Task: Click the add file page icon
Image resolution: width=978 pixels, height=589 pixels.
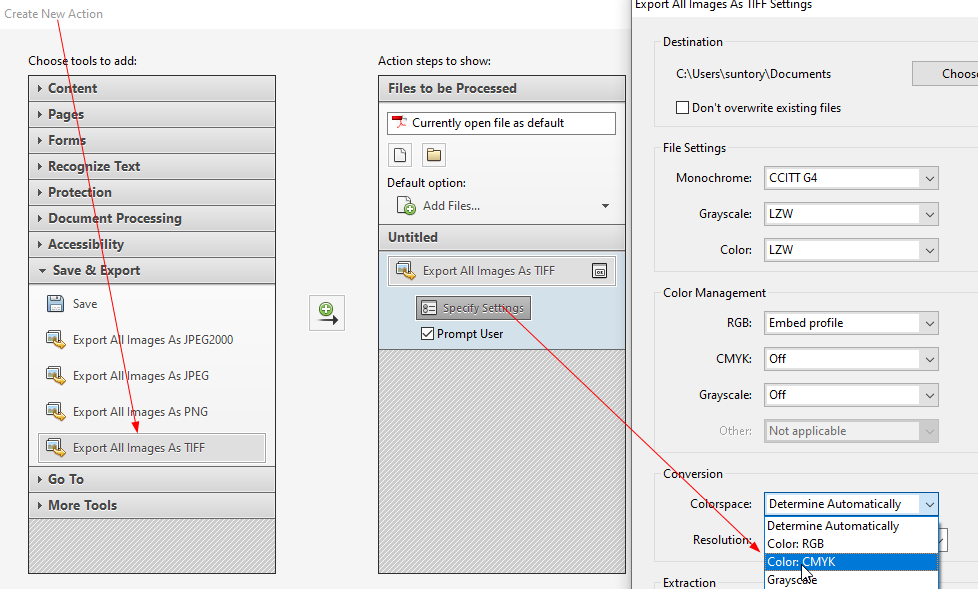Action: [x=400, y=155]
